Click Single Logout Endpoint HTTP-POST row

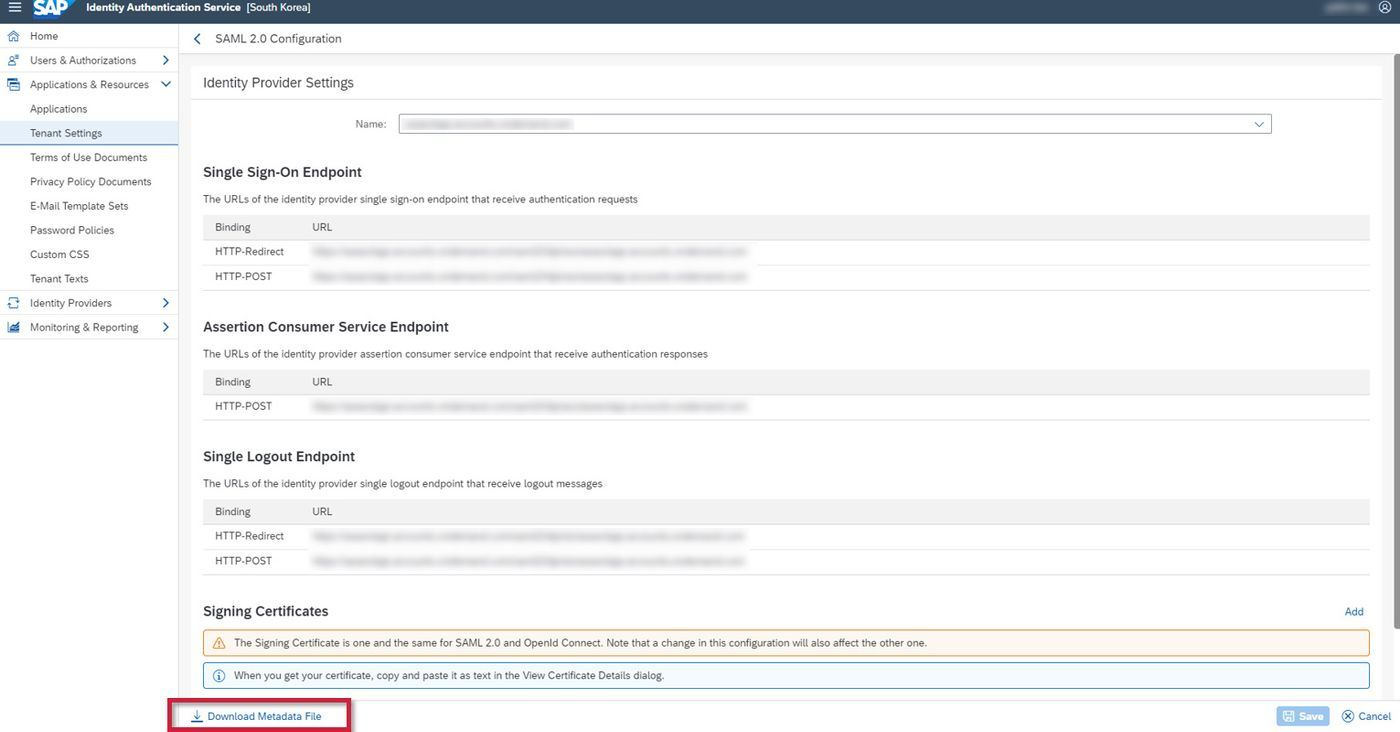(786, 561)
